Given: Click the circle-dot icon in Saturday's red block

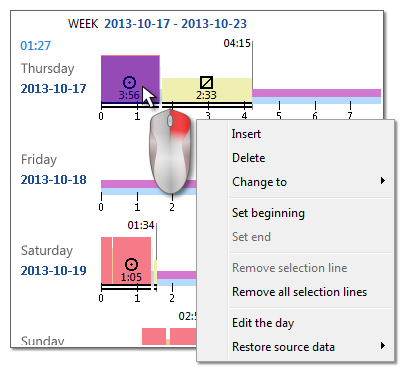Looking at the screenshot, I should click(x=131, y=264).
